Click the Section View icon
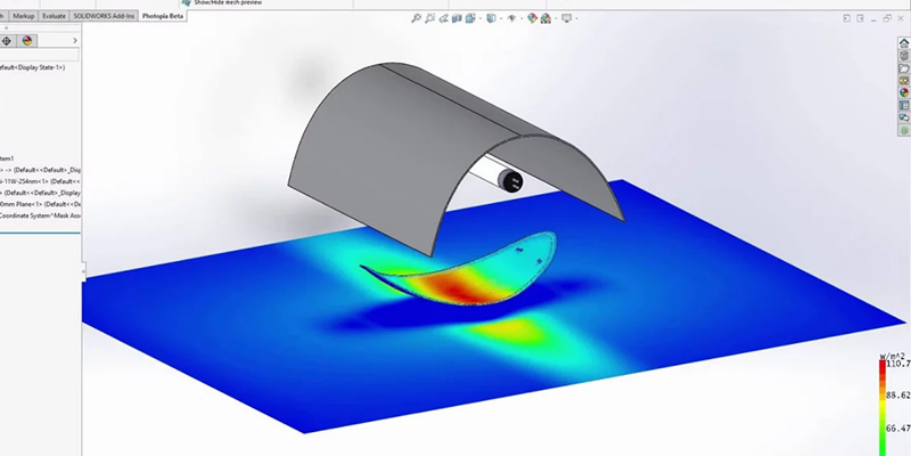The width and height of the screenshot is (911, 456). [x=458, y=18]
